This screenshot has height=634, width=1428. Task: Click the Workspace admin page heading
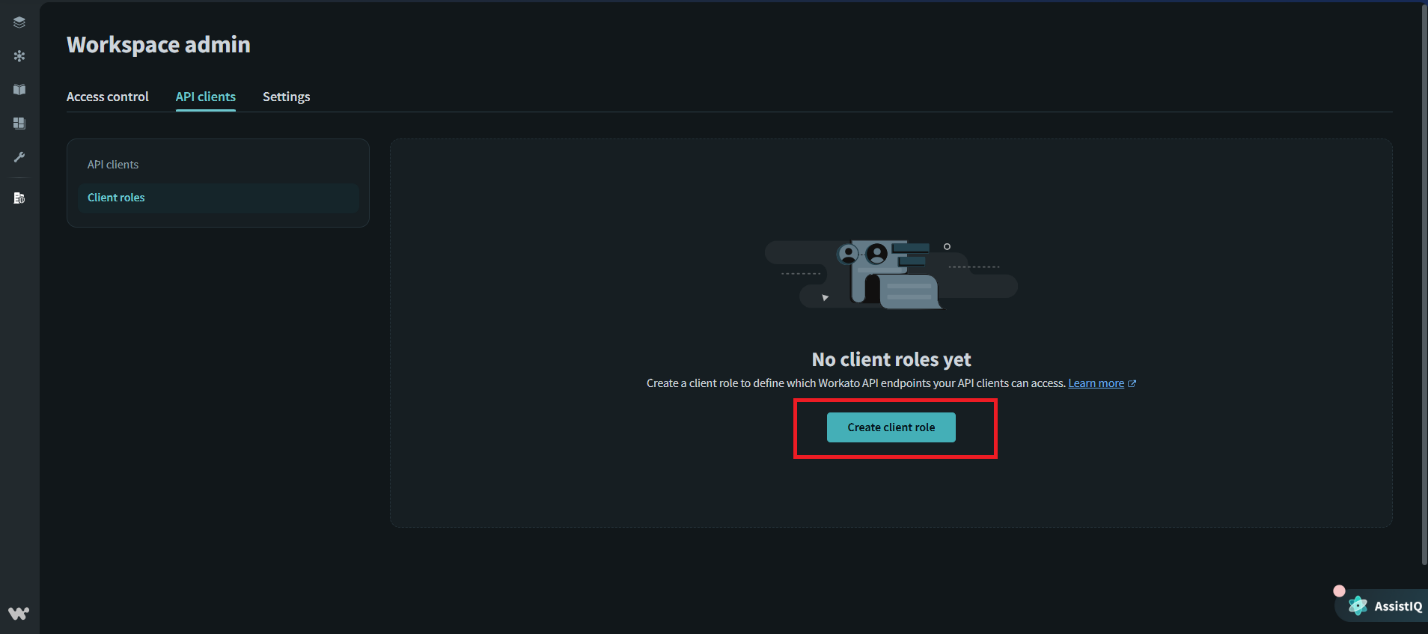click(x=158, y=44)
